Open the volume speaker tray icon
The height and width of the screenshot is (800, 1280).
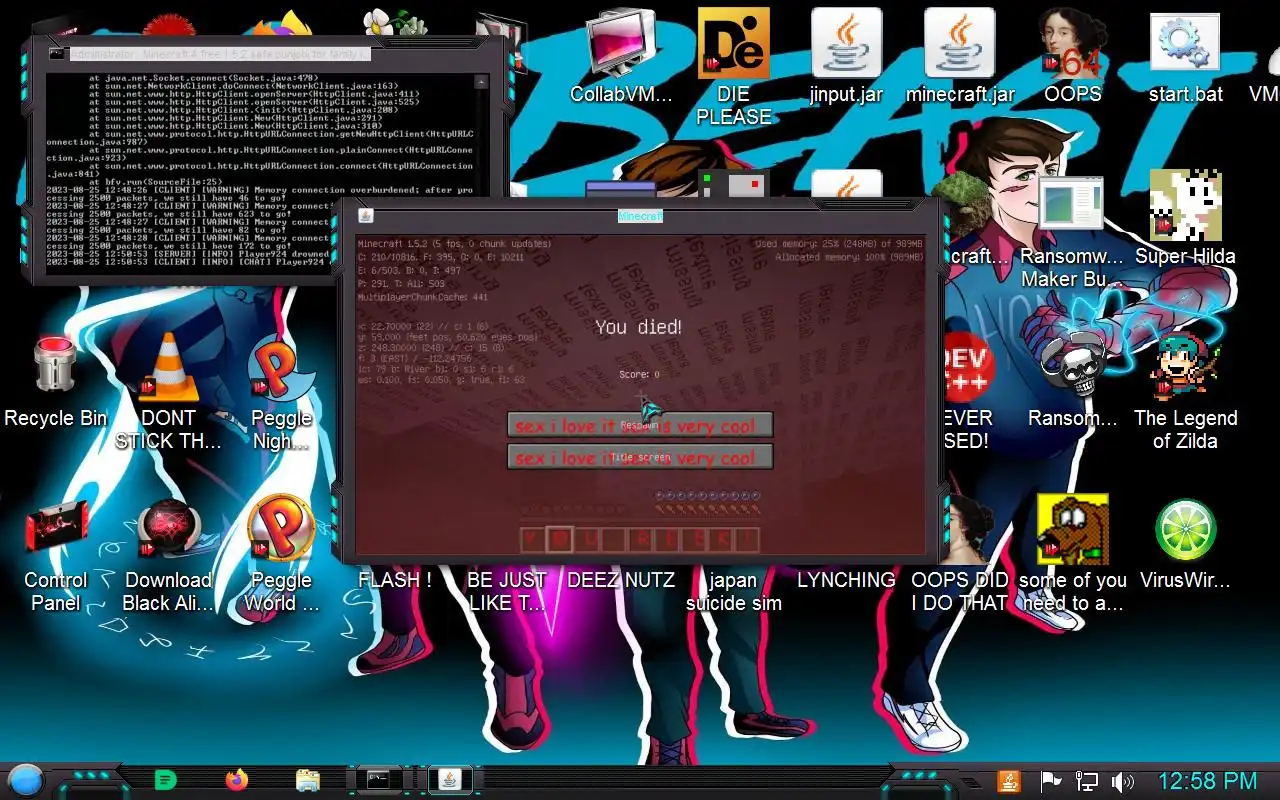(x=1122, y=781)
